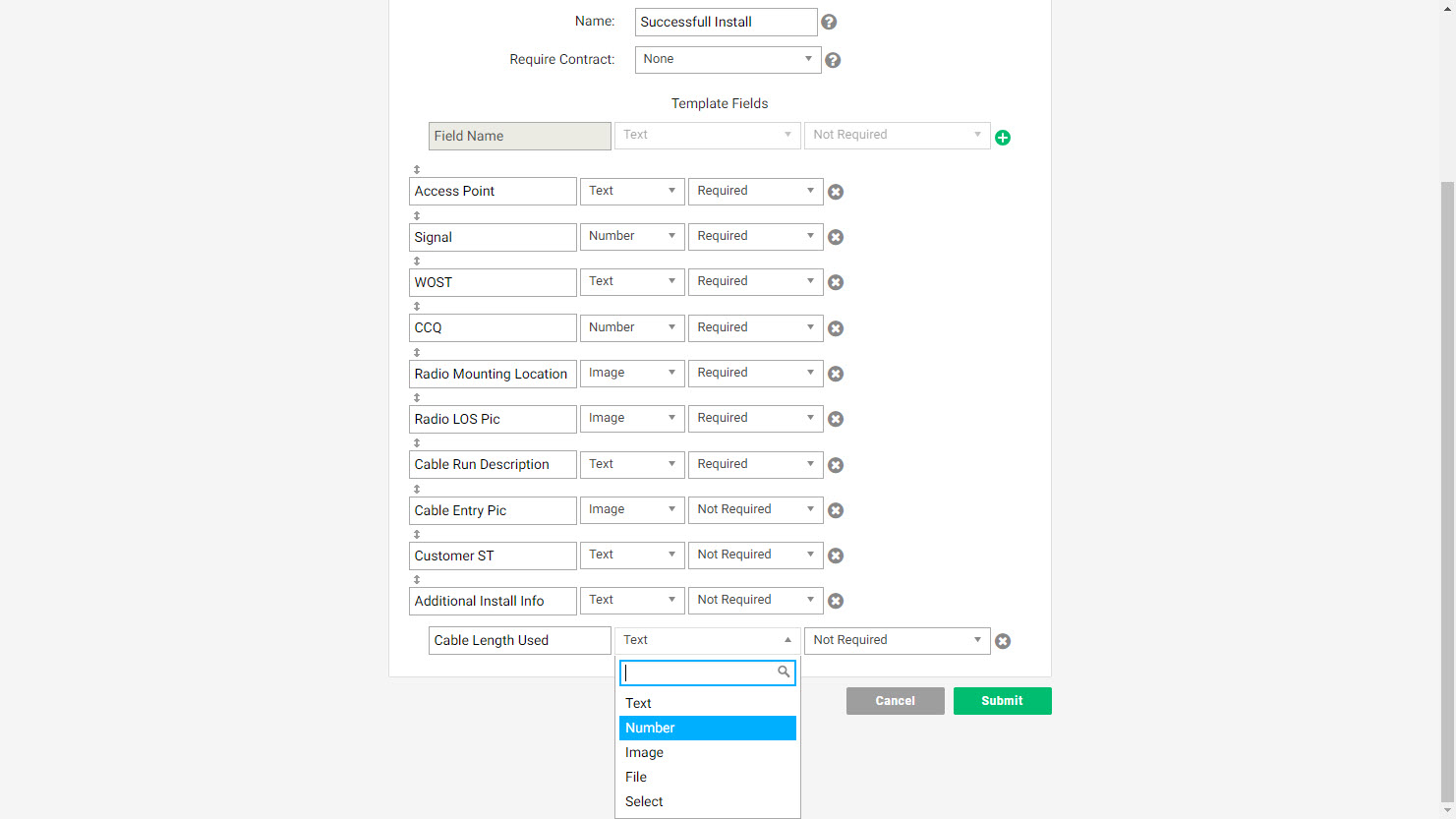
Task: Change type dropdown for Radio LOS Pic
Action: coord(632,419)
